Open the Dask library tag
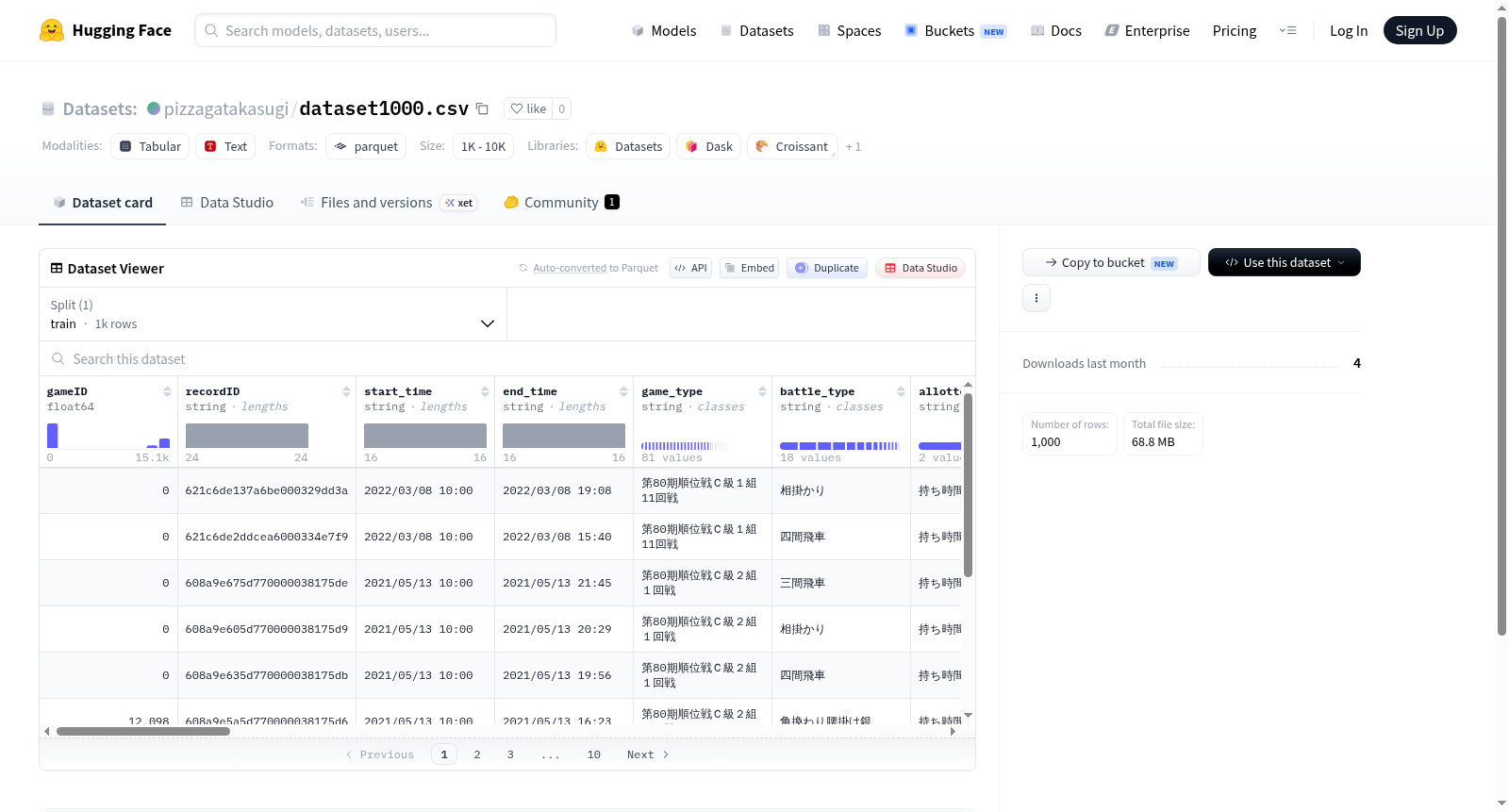1509x812 pixels. click(708, 146)
